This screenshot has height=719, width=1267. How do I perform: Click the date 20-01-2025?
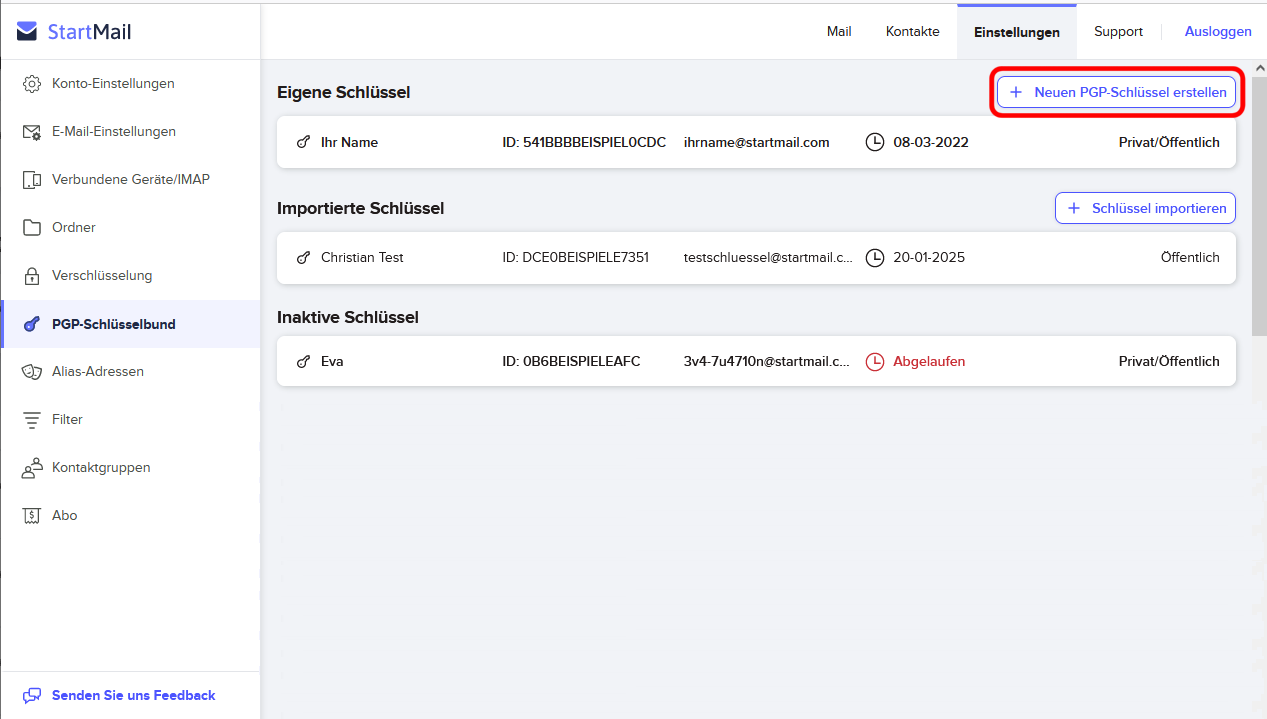click(x=929, y=258)
